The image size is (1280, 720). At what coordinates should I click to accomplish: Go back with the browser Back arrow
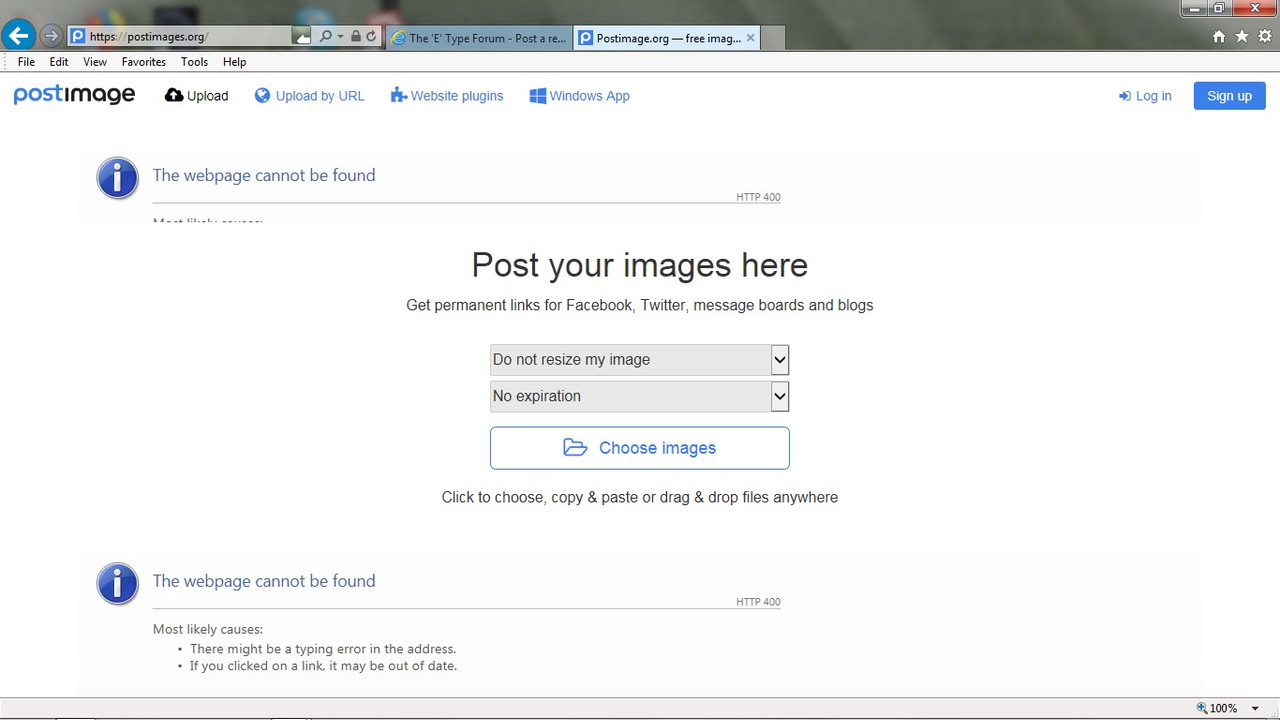(x=18, y=36)
